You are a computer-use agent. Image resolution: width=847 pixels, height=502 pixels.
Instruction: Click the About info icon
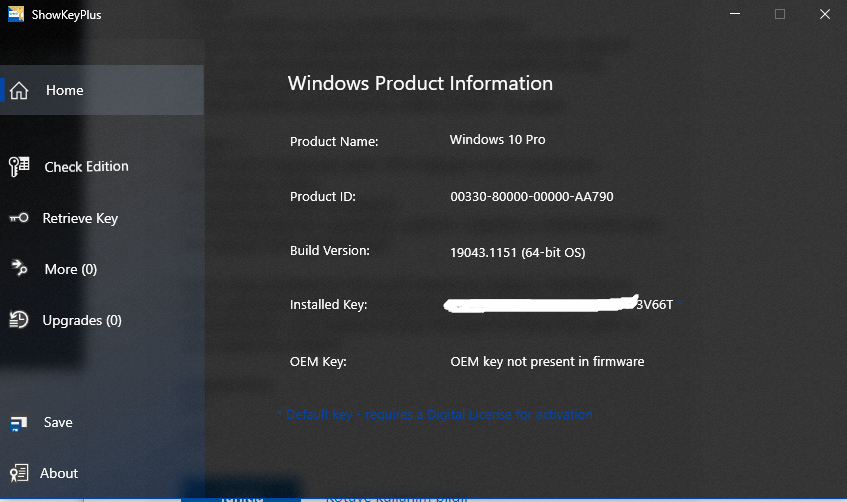click(x=19, y=473)
